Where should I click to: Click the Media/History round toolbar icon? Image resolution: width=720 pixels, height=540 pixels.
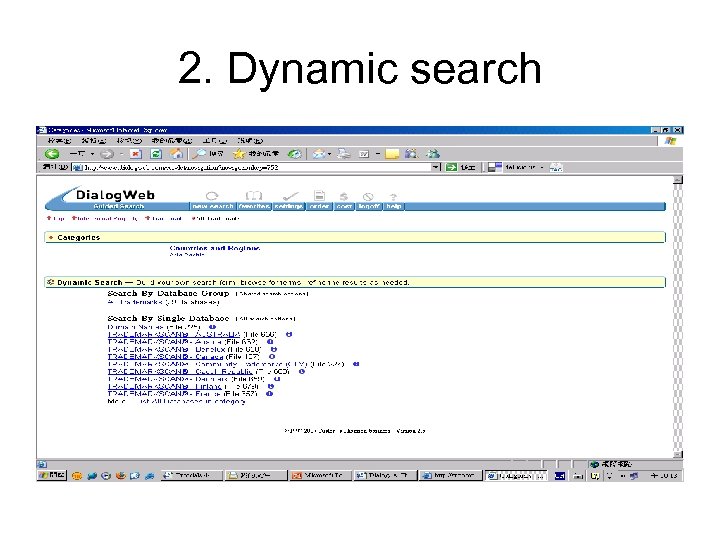(x=294, y=154)
